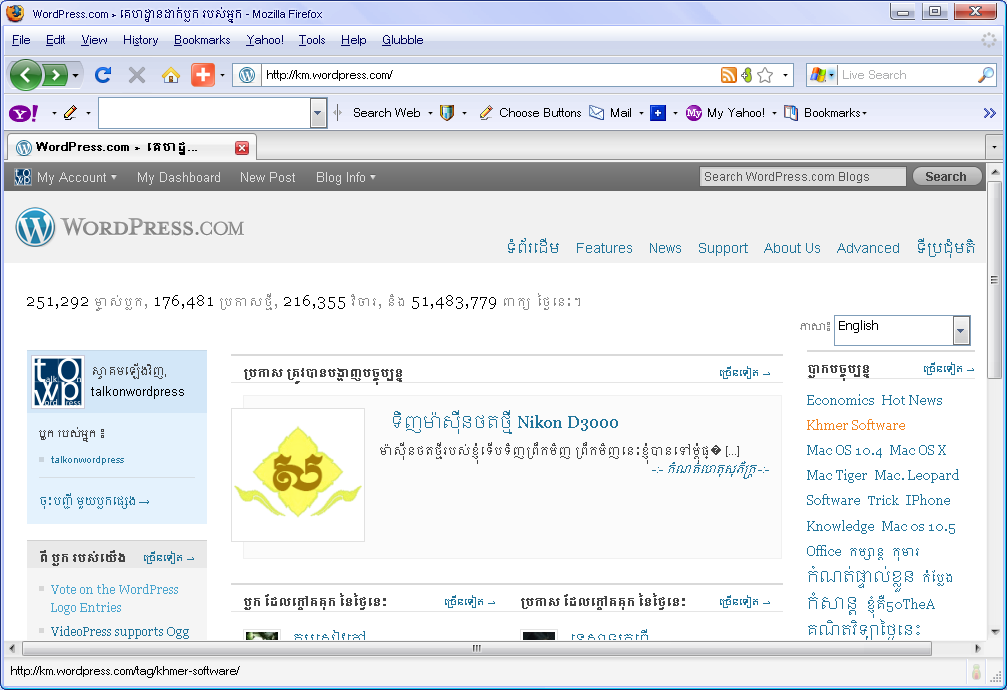The height and width of the screenshot is (690, 1007).
Task: Click the green icon beside the RSS feed
Action: (x=746, y=75)
